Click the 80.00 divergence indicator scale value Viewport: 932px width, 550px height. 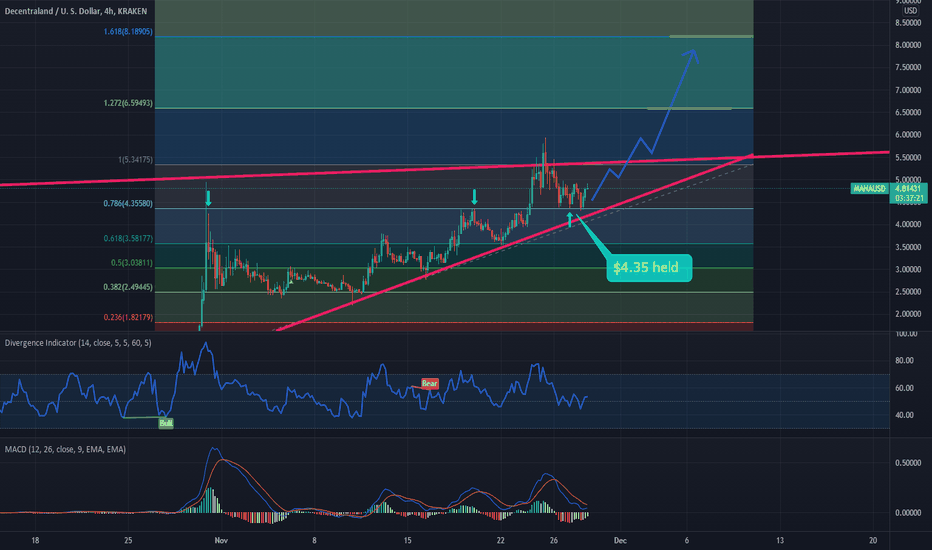click(x=905, y=360)
